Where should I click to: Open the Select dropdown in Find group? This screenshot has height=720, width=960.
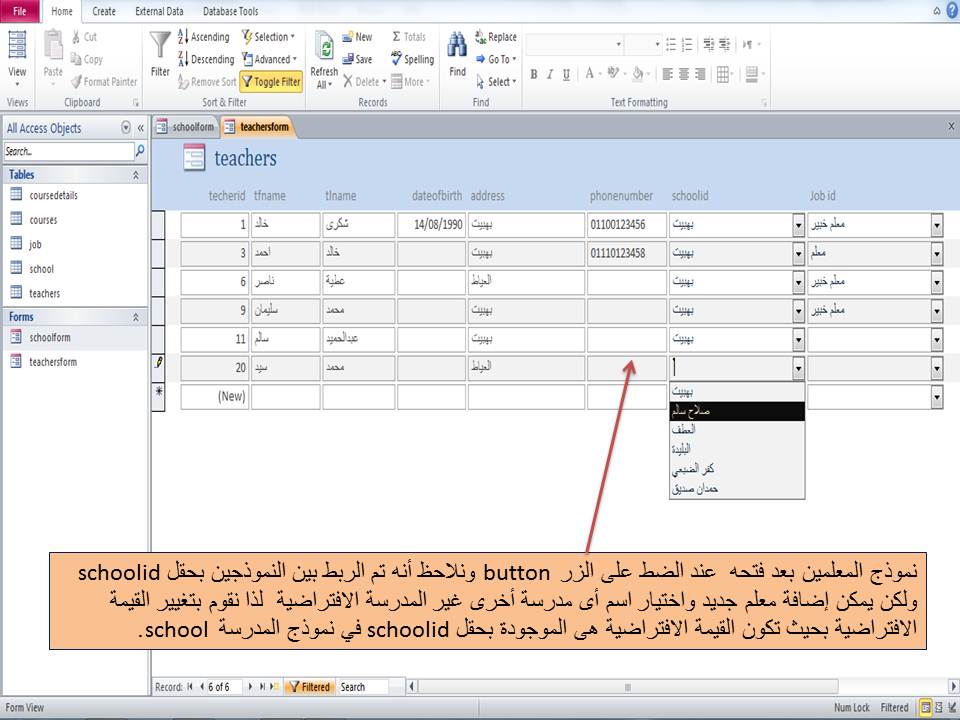[x=497, y=81]
